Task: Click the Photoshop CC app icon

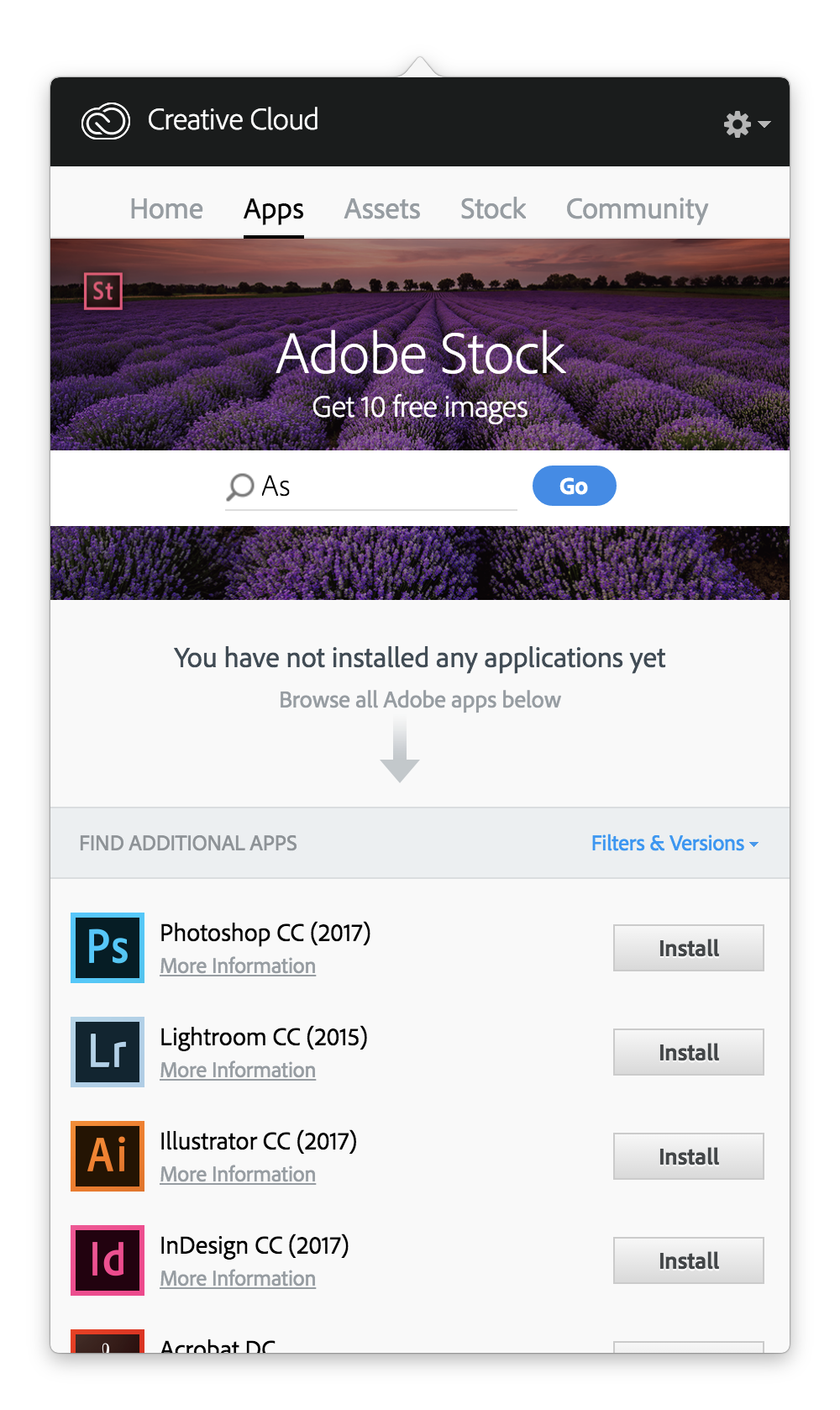Action: [x=108, y=948]
